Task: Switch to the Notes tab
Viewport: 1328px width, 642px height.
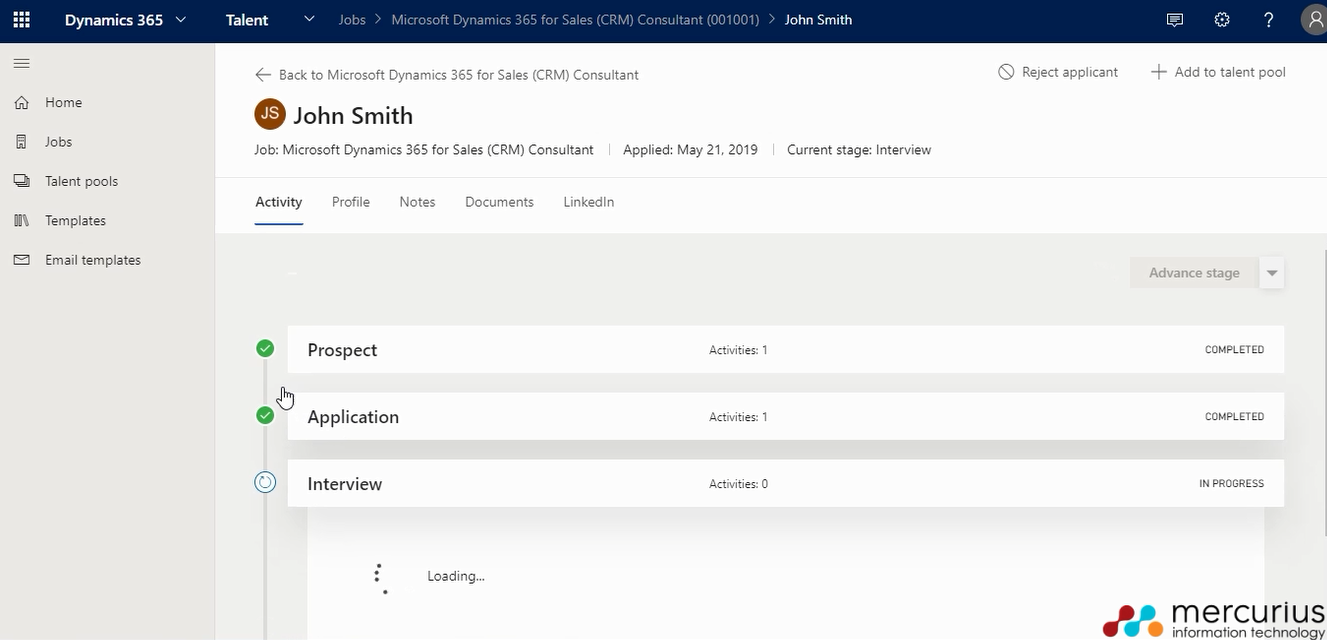Action: tap(417, 202)
